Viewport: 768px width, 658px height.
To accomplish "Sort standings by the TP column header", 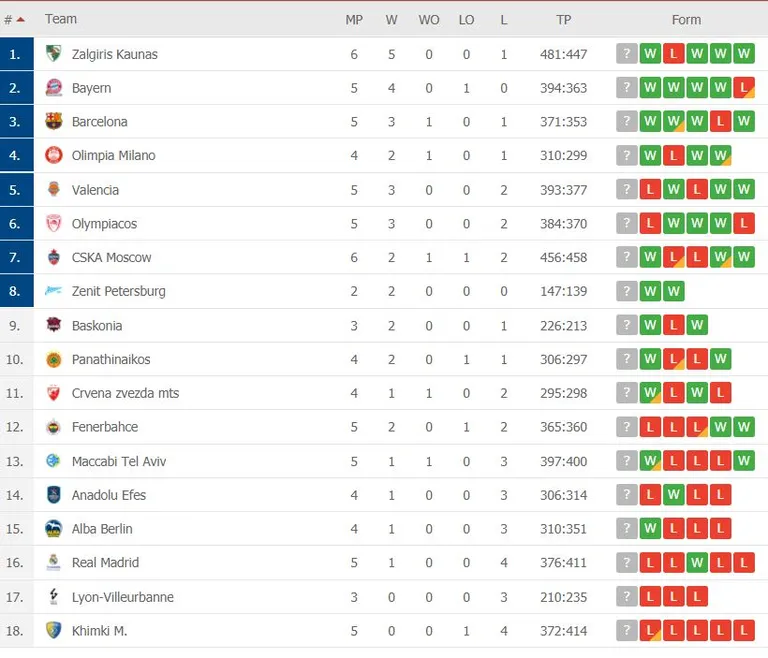I will point(563,20).
